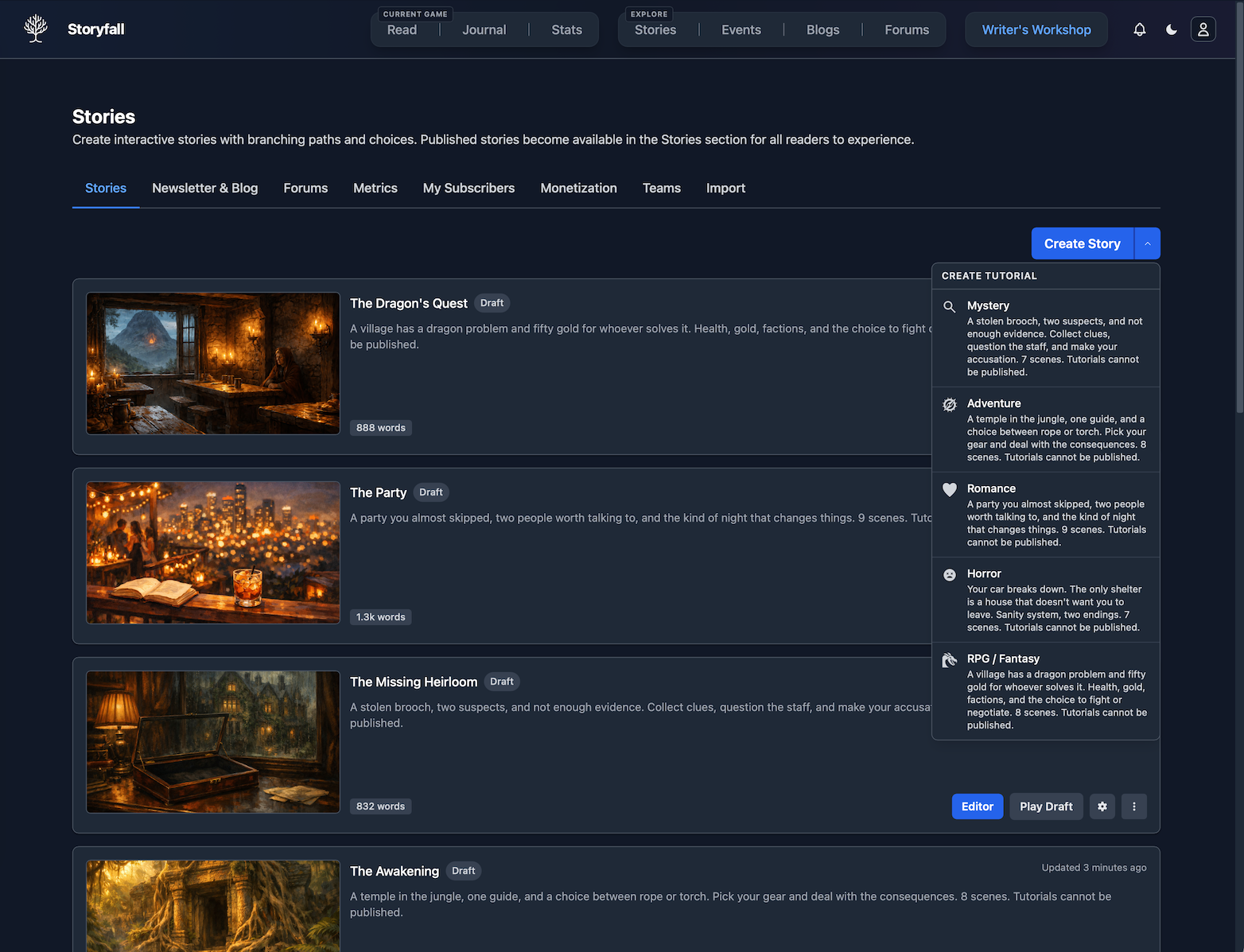This screenshot has width=1244, height=952.
Task: Click the Storyfall tree logo
Action: [35, 28]
